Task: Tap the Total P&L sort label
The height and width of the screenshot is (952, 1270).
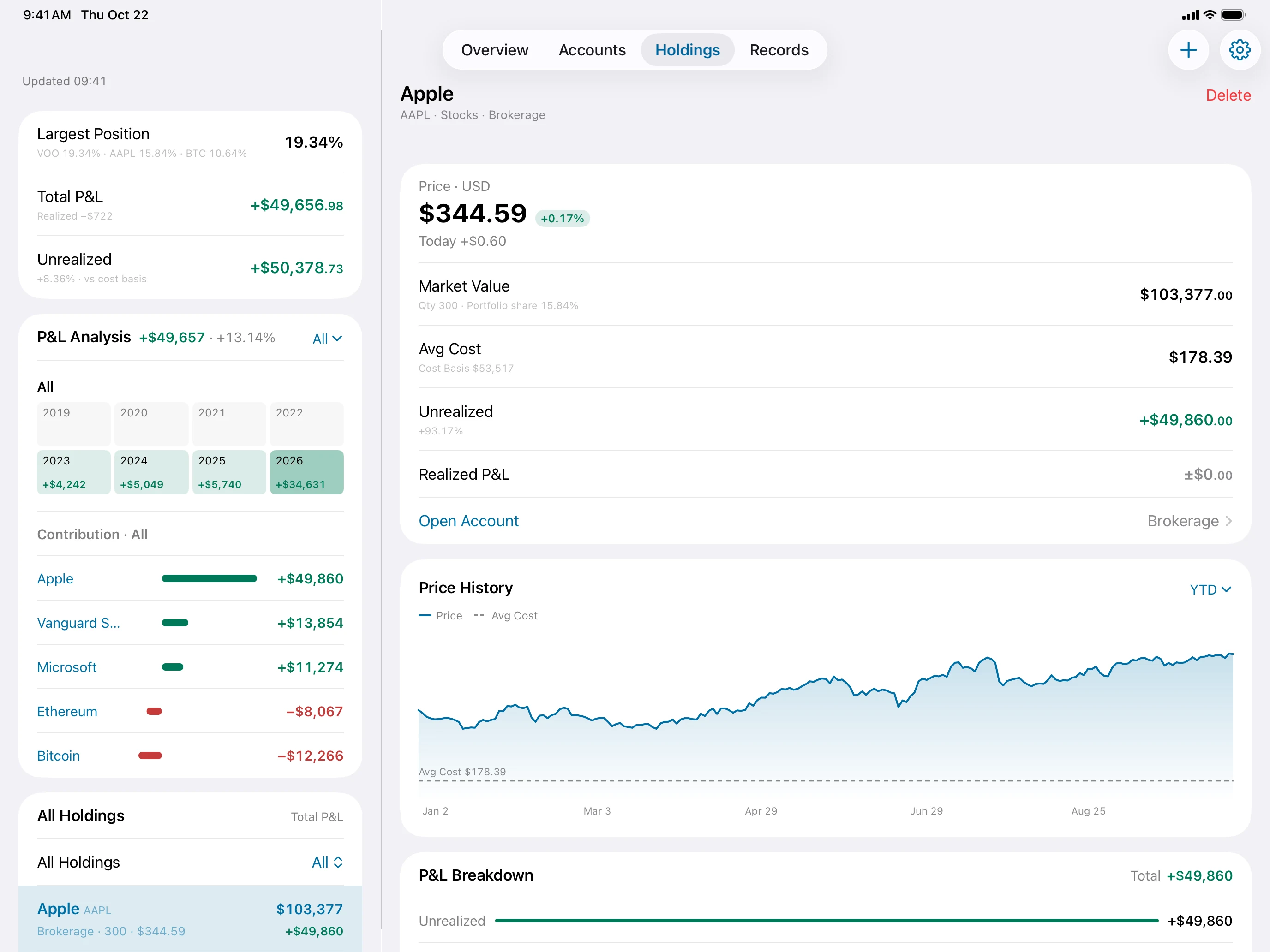Action: pyautogui.click(x=317, y=816)
